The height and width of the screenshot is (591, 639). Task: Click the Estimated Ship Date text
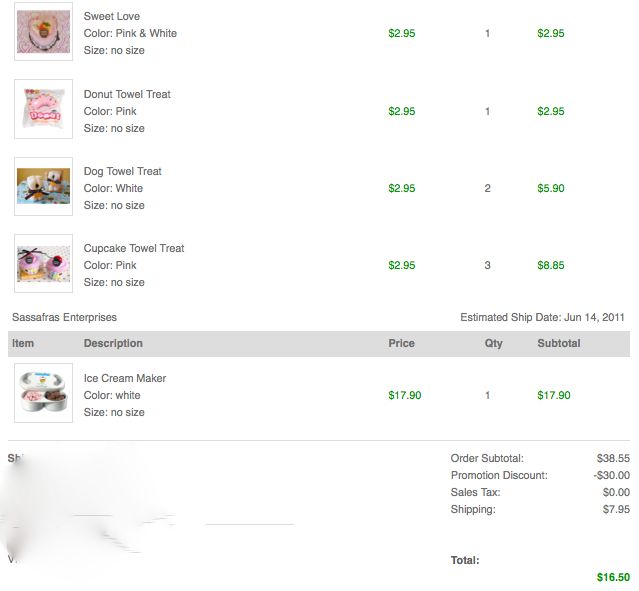coord(542,317)
